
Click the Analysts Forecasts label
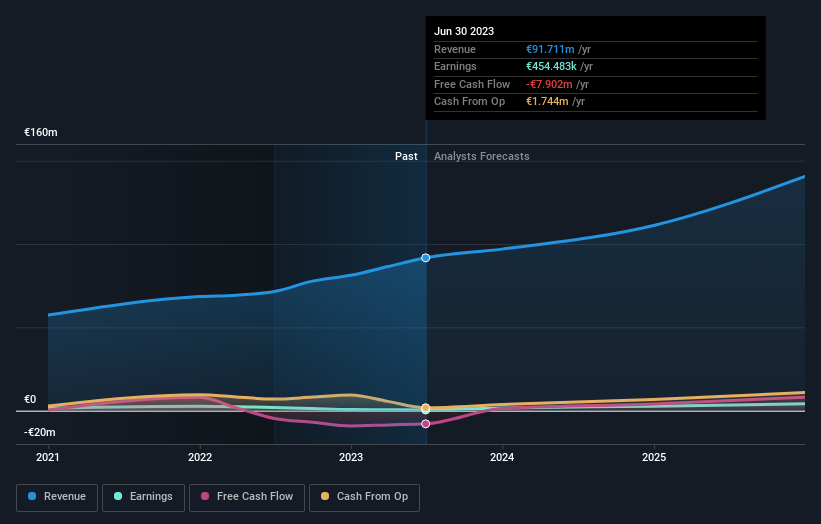point(482,156)
